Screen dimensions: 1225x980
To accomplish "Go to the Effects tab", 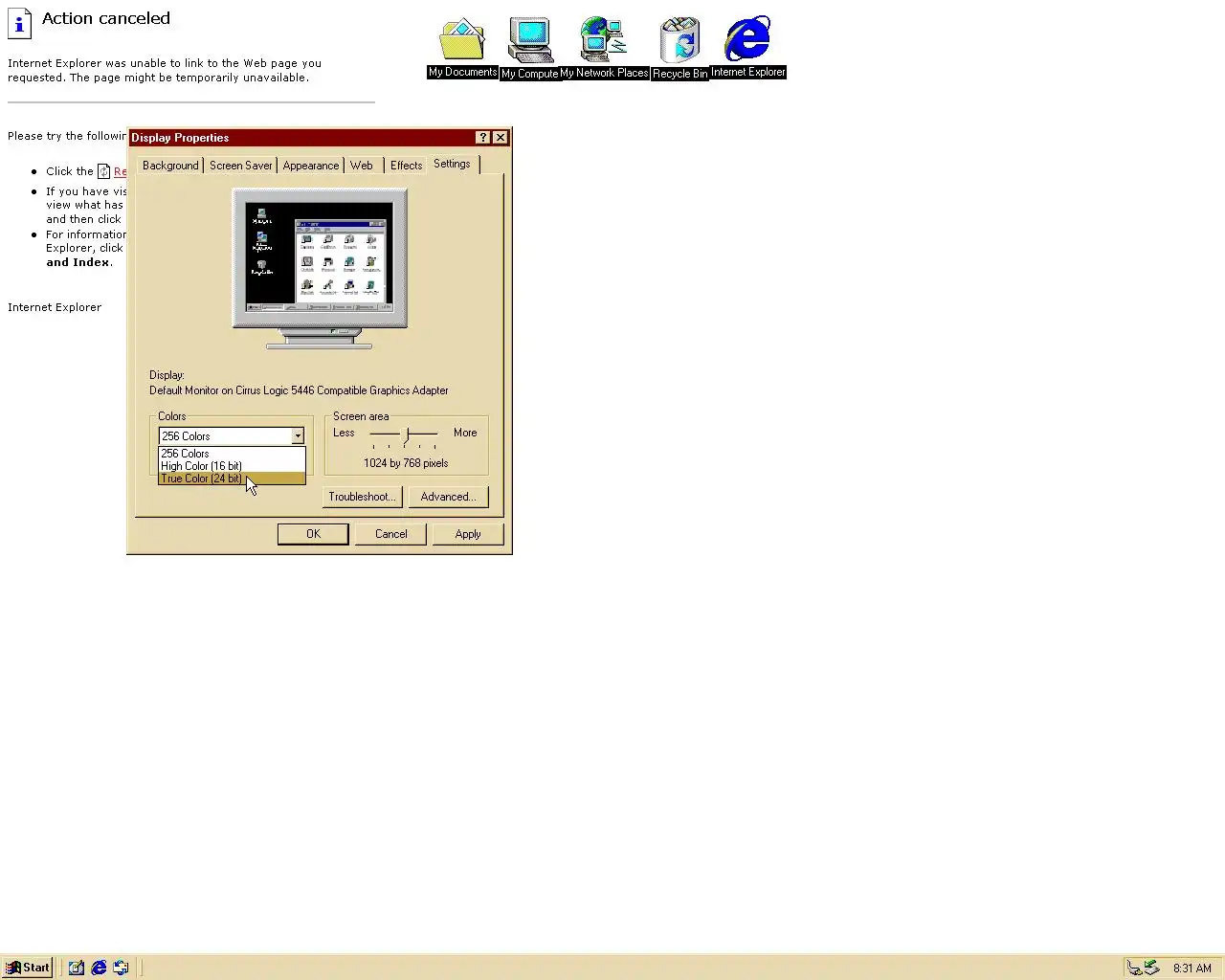I will 406,166.
